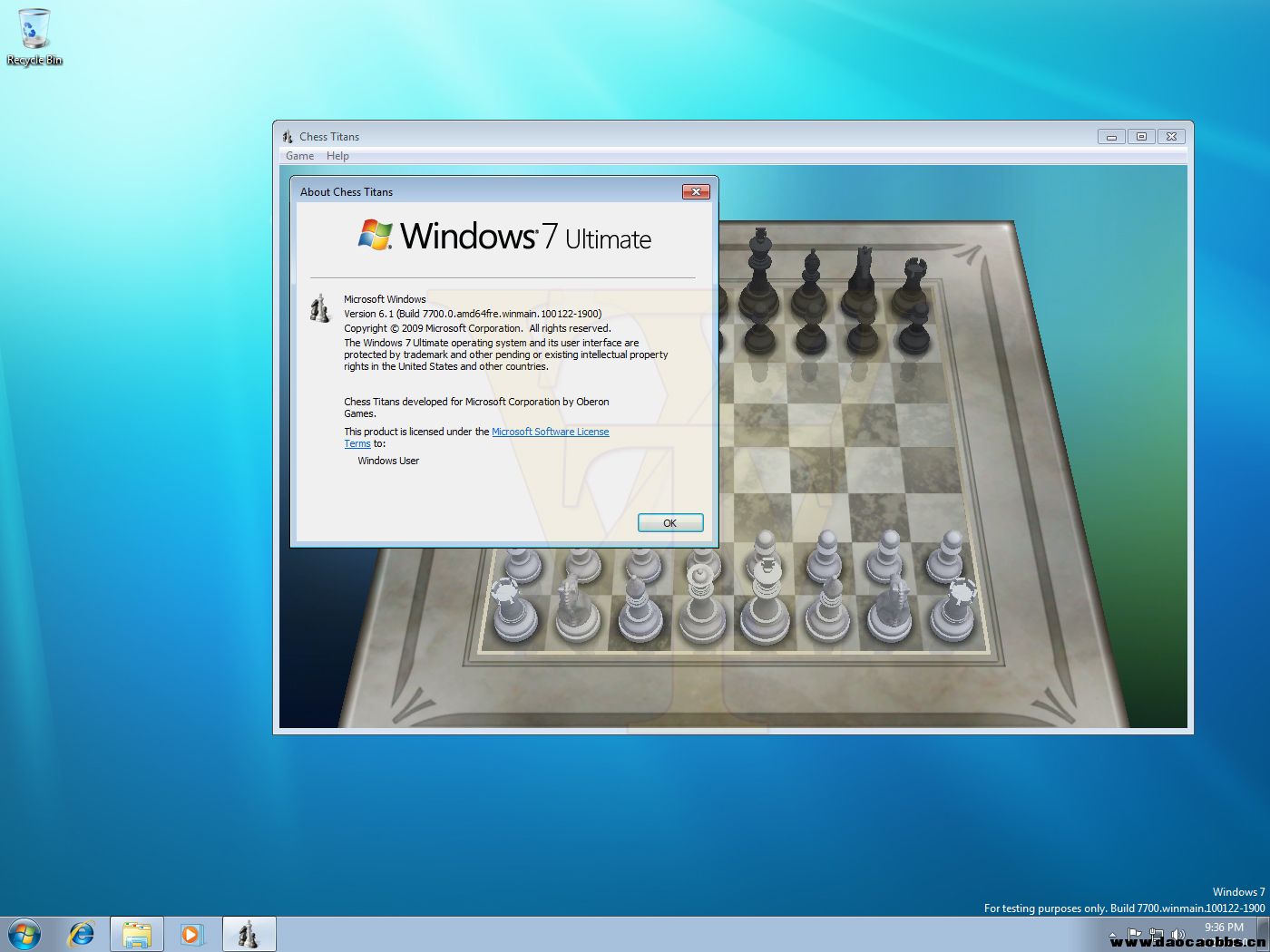
Task: Expand the hidden tray icons arrow
Action: click(1113, 935)
